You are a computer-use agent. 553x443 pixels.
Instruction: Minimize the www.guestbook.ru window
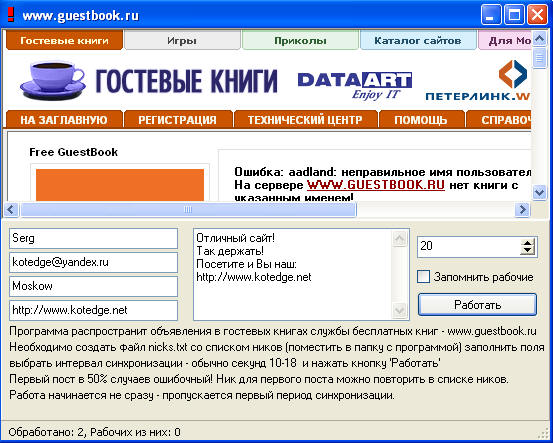491,15
